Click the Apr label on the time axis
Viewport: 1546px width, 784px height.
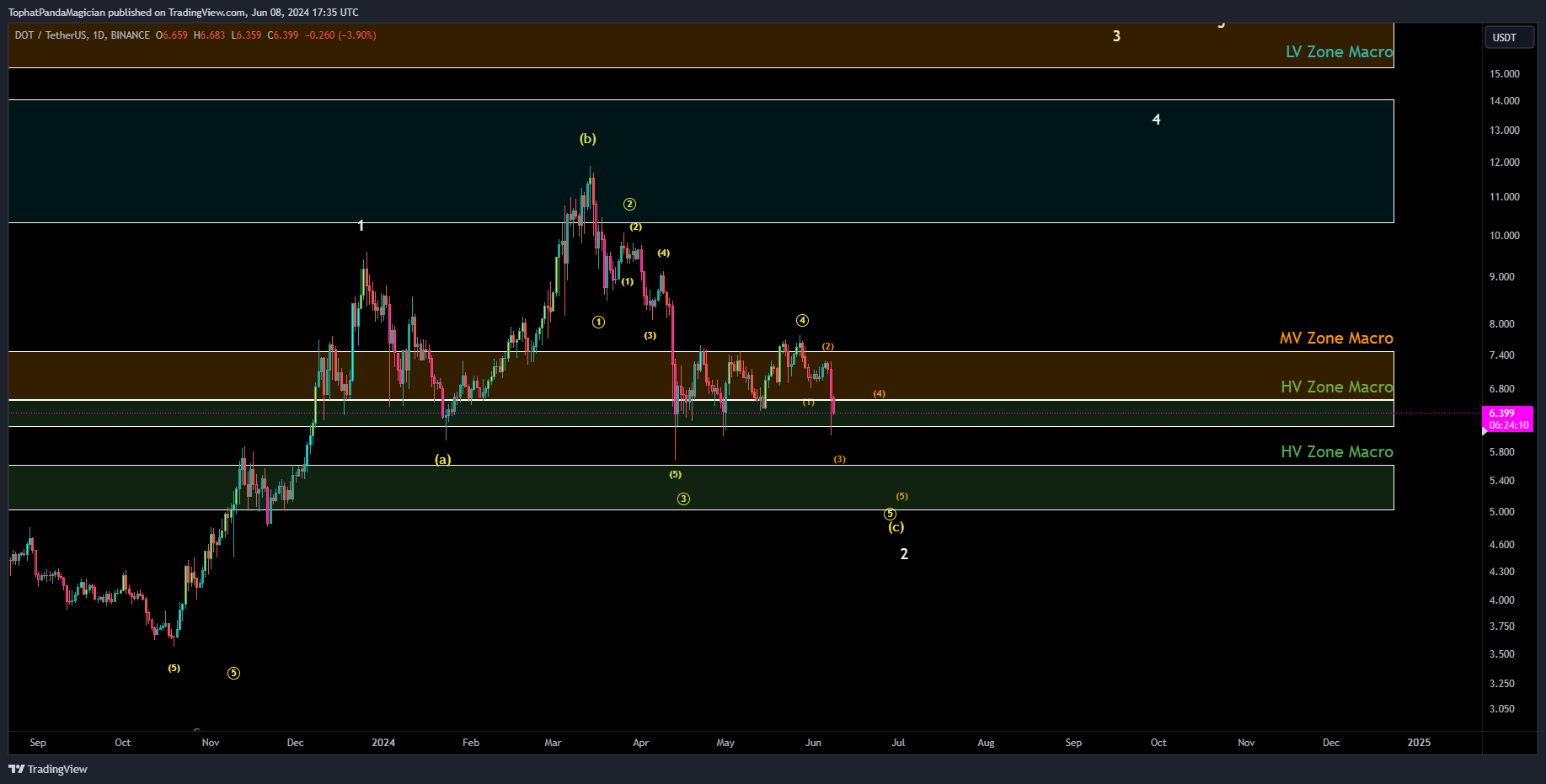tap(640, 743)
